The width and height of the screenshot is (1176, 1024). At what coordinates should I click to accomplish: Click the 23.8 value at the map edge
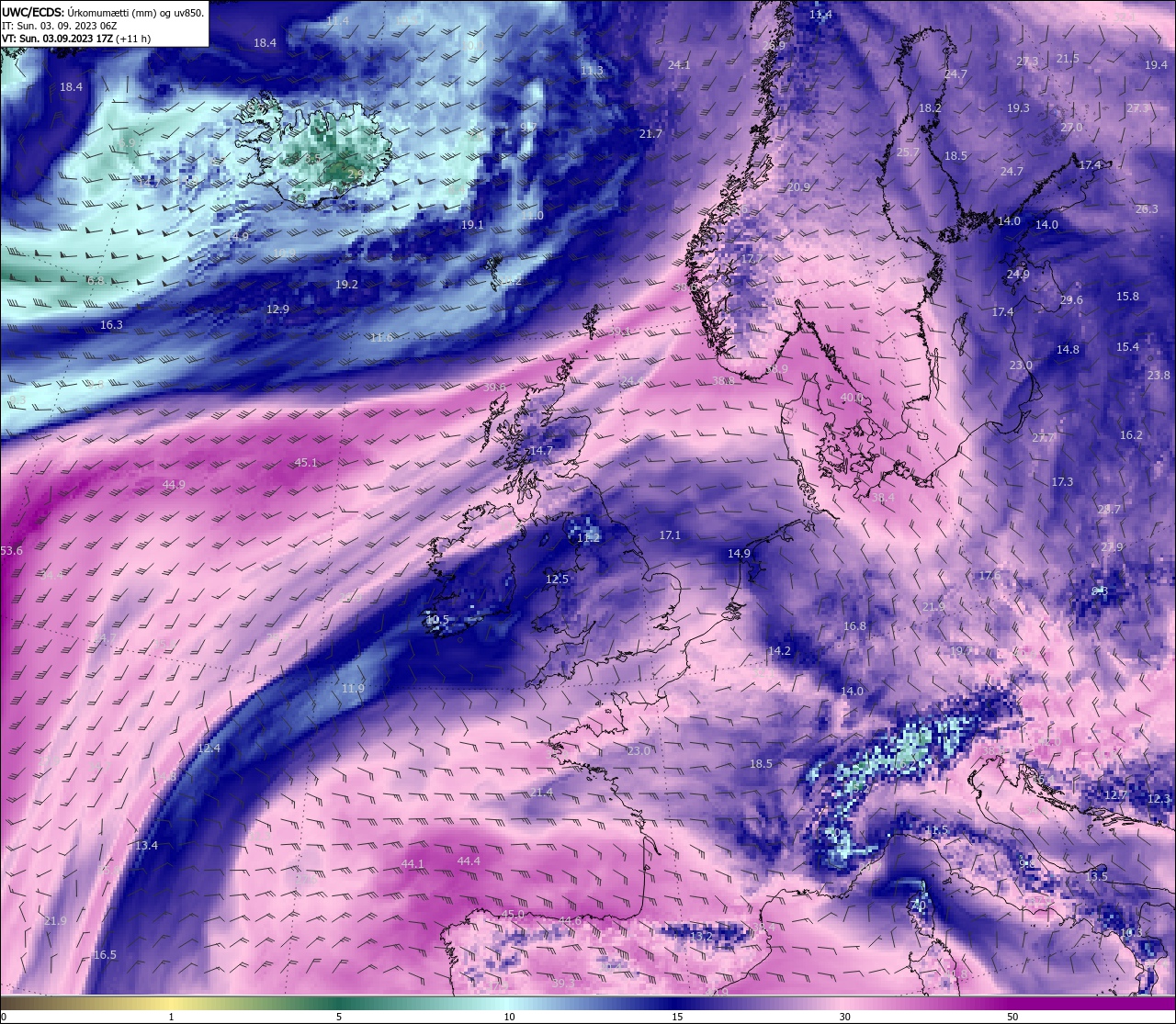1159,376
